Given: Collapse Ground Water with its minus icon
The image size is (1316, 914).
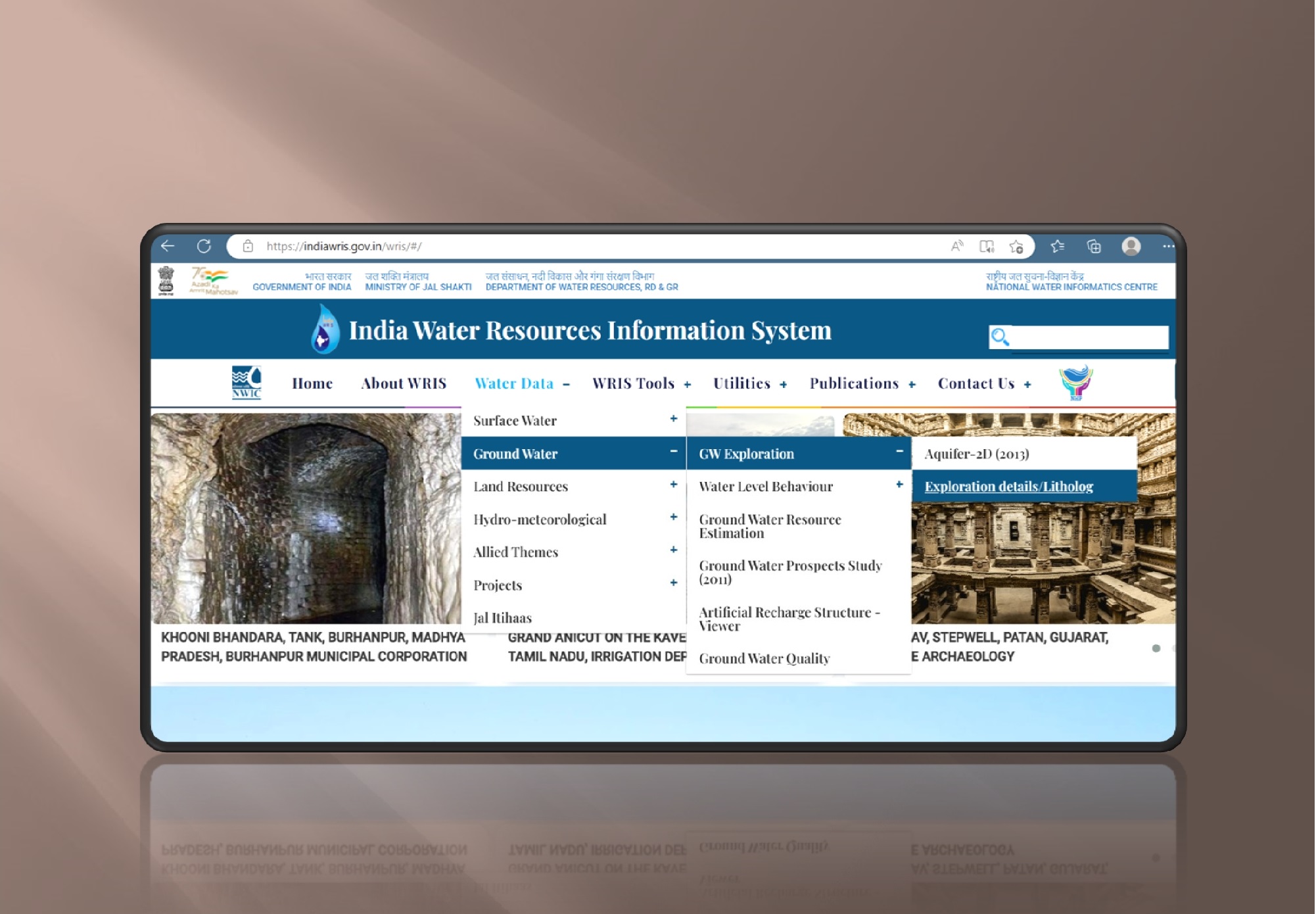Looking at the screenshot, I should click(674, 451).
